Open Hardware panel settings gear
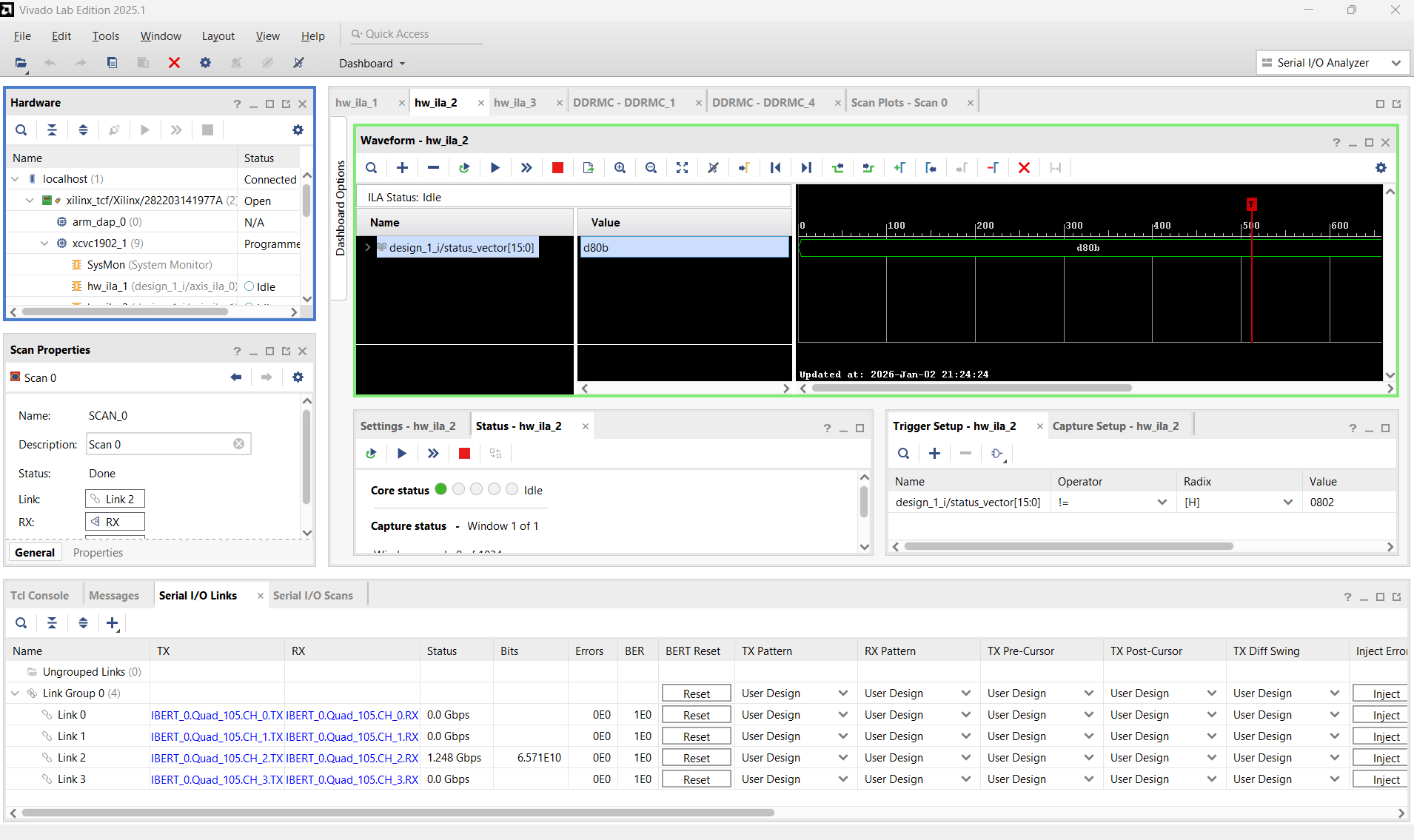The image size is (1414, 840). [x=298, y=130]
